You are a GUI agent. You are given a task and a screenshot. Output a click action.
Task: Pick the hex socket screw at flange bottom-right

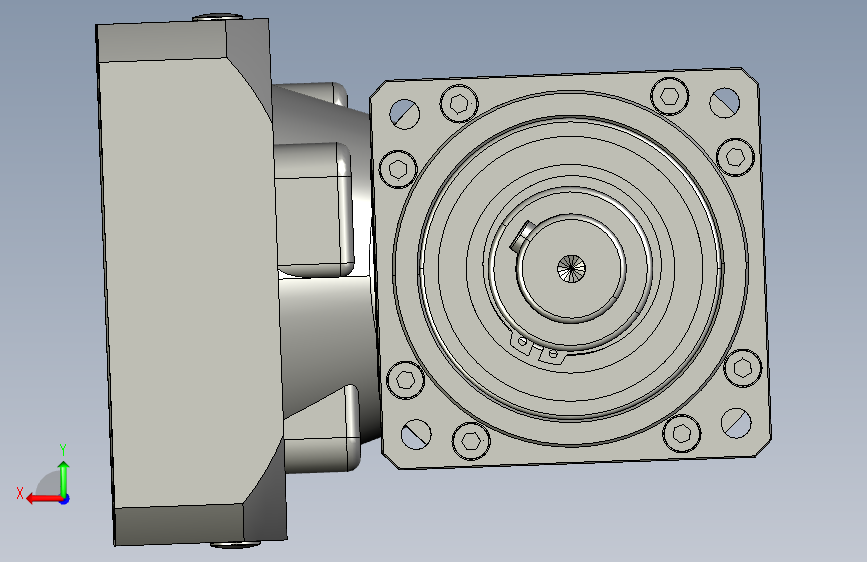tap(681, 433)
